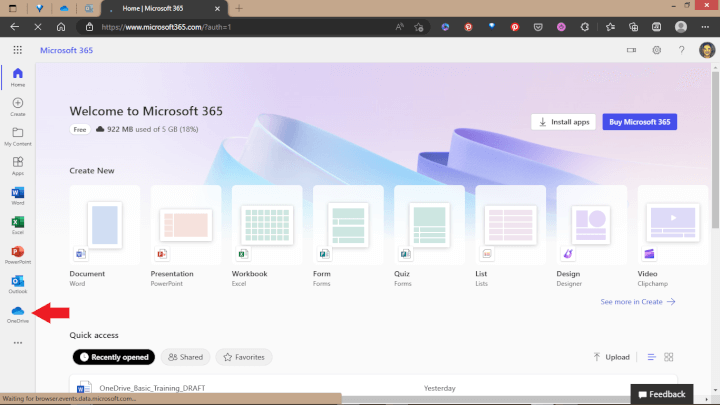Click the browser Back arrow
720x405 pixels.
coord(15,27)
